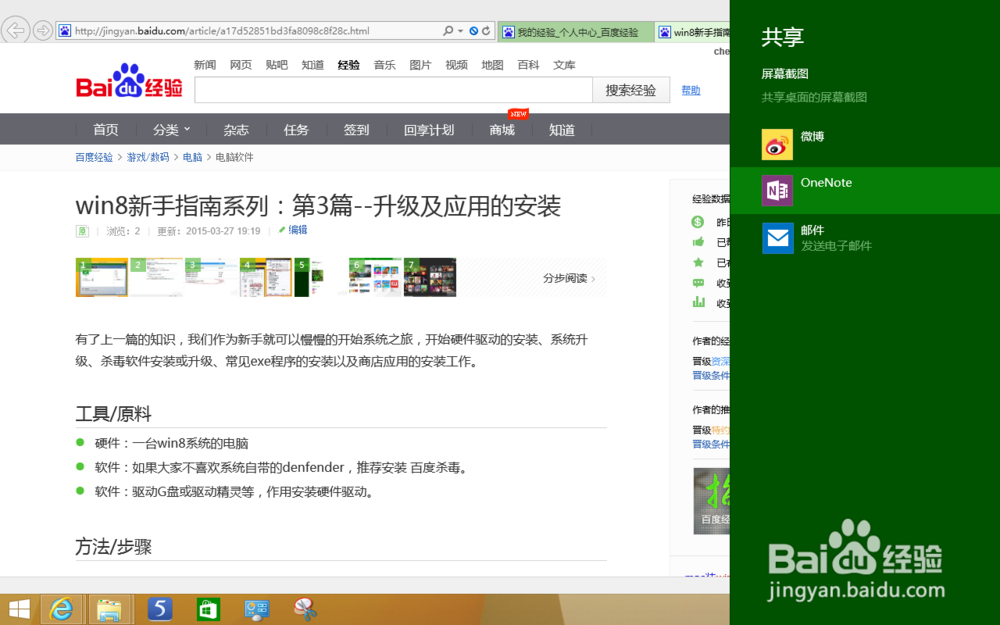1000x625 pixels.
Task: Switch to 我的经验 browser tab
Action: (576, 32)
